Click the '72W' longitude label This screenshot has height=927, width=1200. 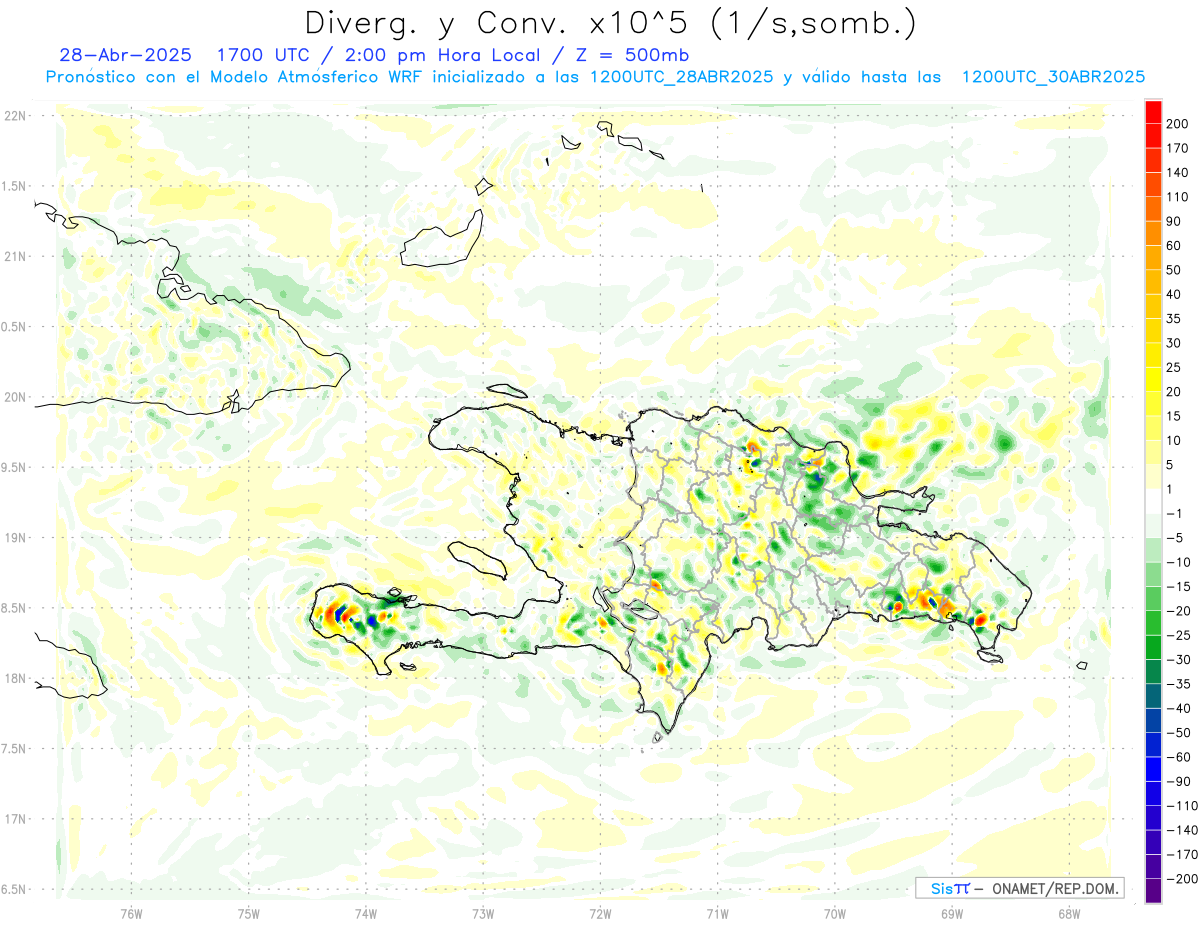coord(600,913)
